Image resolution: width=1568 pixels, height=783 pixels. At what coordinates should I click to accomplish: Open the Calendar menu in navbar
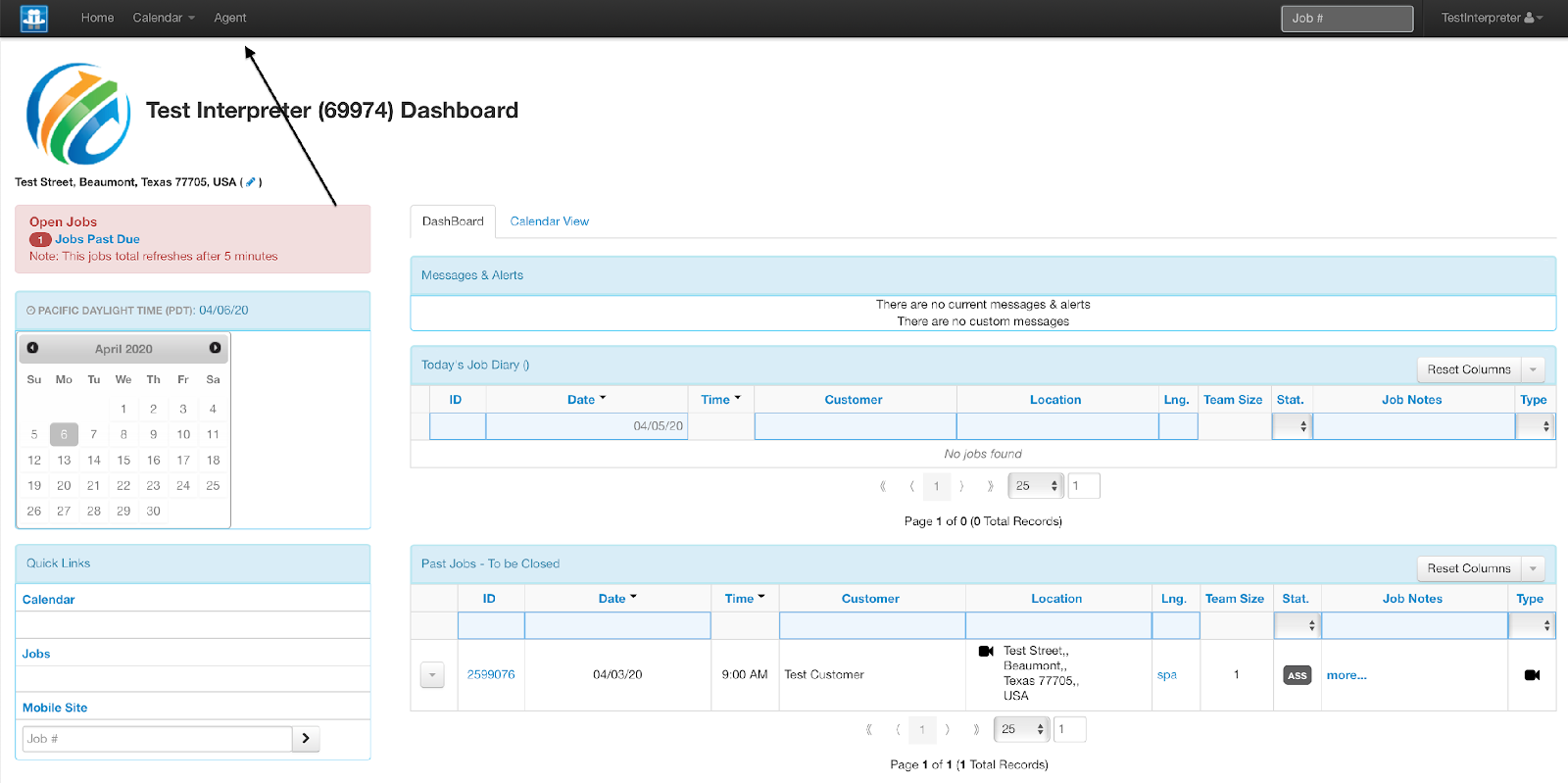pos(163,18)
